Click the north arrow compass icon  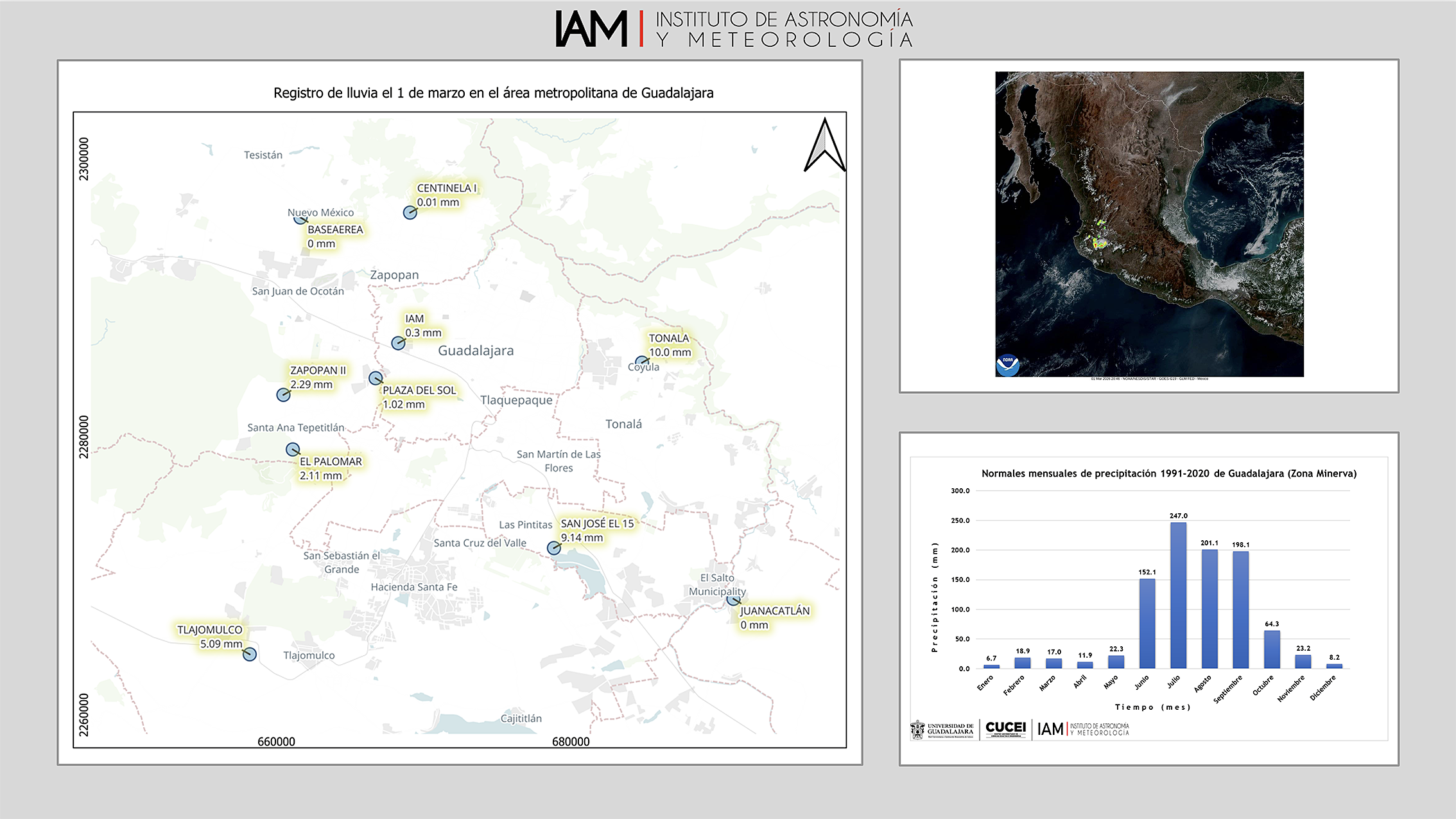pos(824,146)
